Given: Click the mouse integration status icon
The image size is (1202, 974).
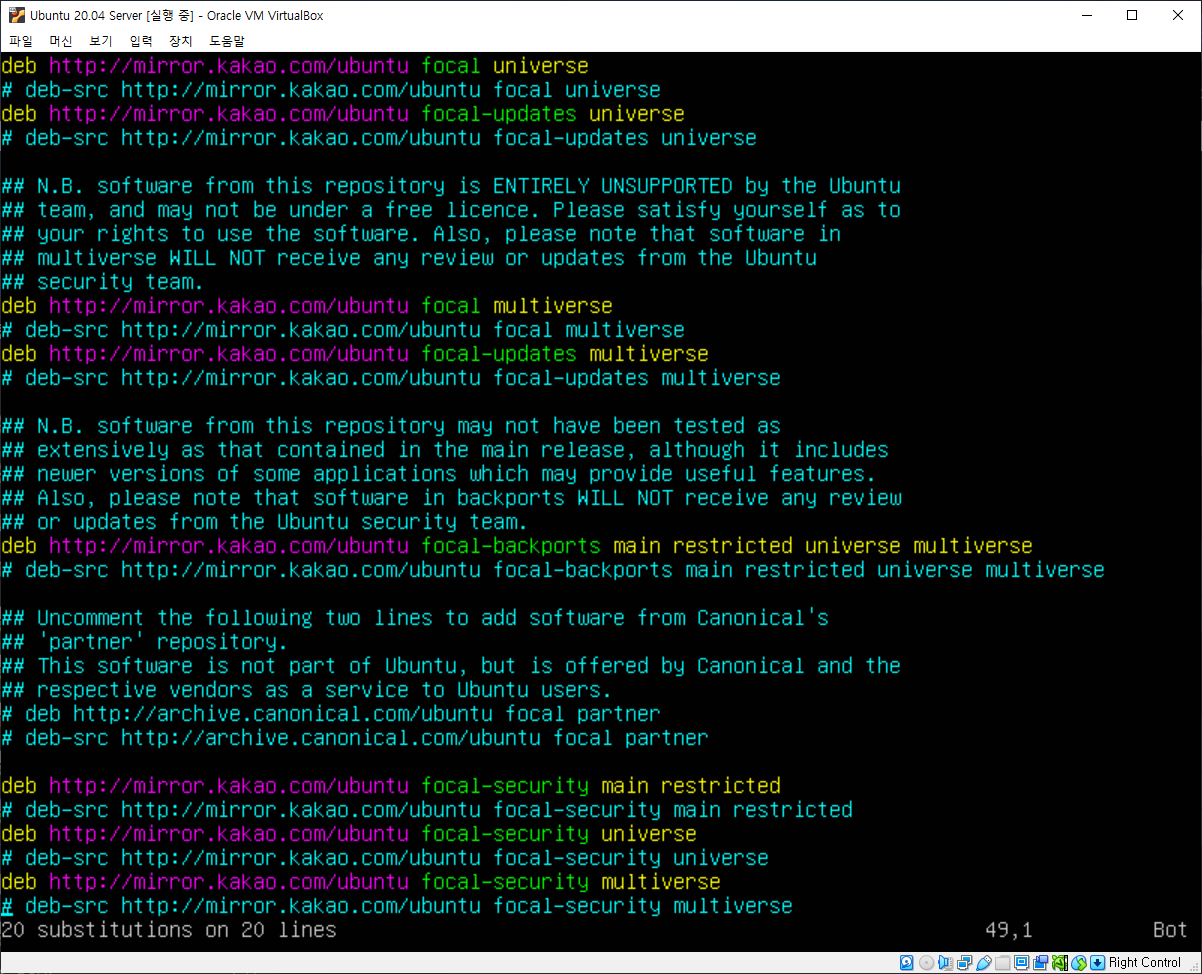Looking at the screenshot, I should click(x=1079, y=962).
